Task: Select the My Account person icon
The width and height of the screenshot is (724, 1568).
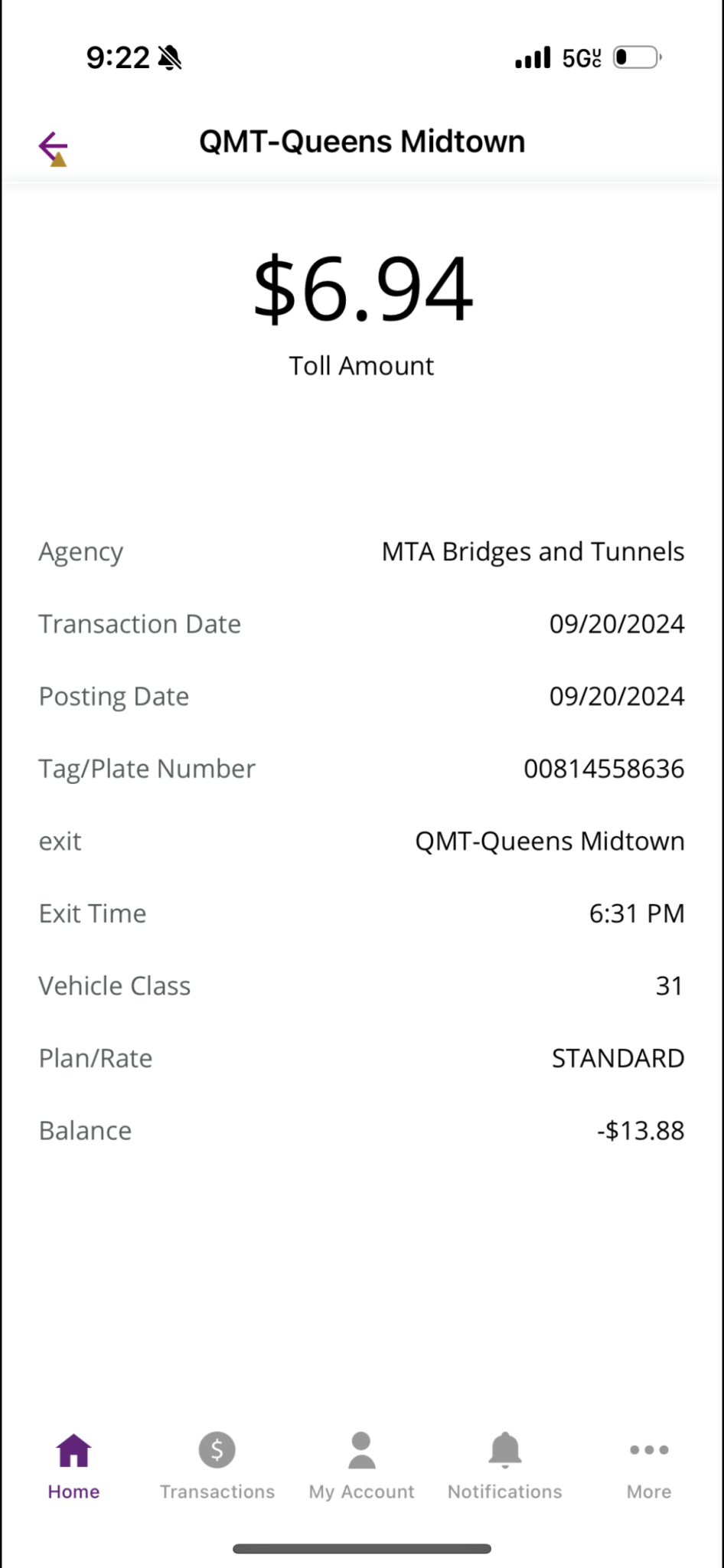Action: (361, 1450)
